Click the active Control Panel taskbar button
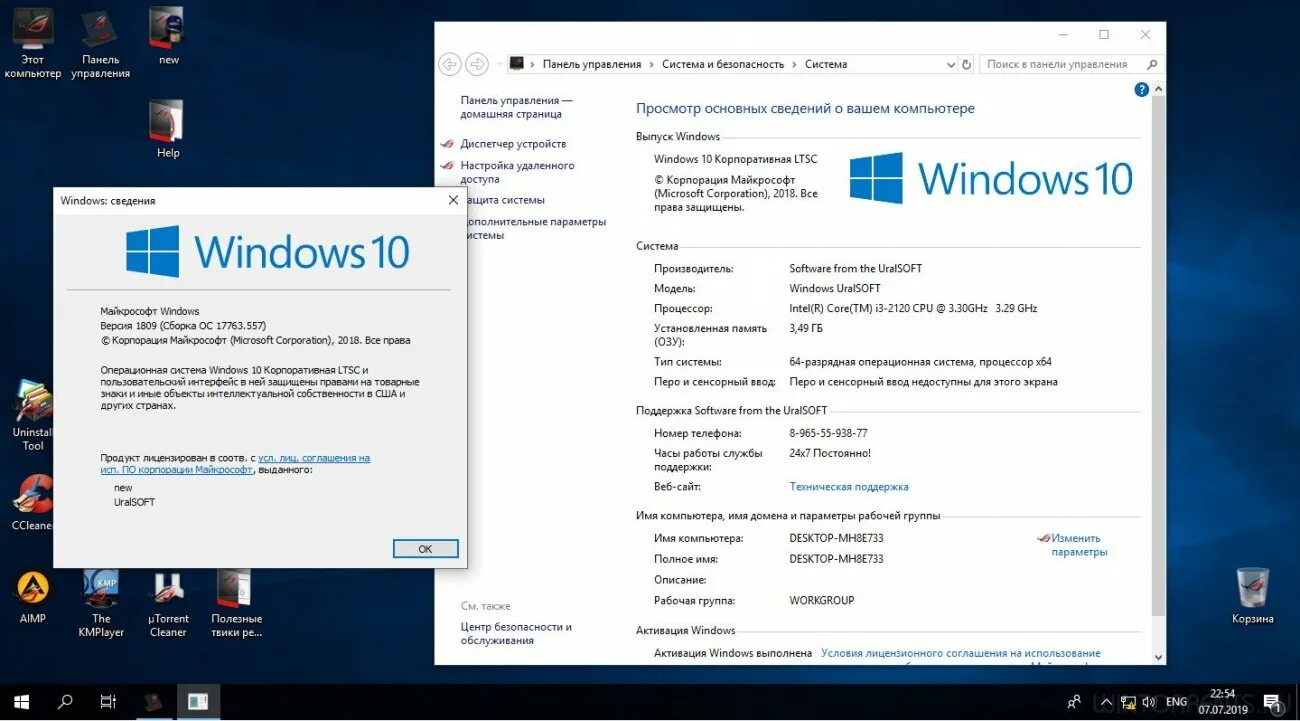1300x721 pixels. pos(198,702)
